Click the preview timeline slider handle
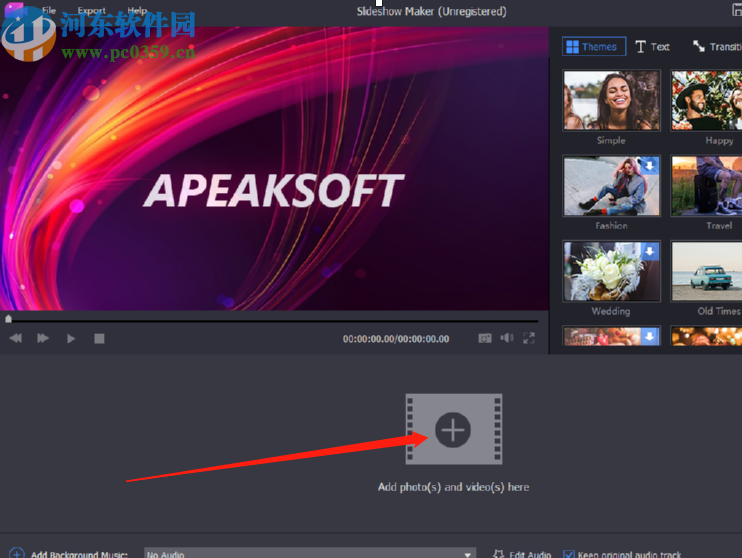The height and width of the screenshot is (558, 742). pyautogui.click(x=8, y=319)
